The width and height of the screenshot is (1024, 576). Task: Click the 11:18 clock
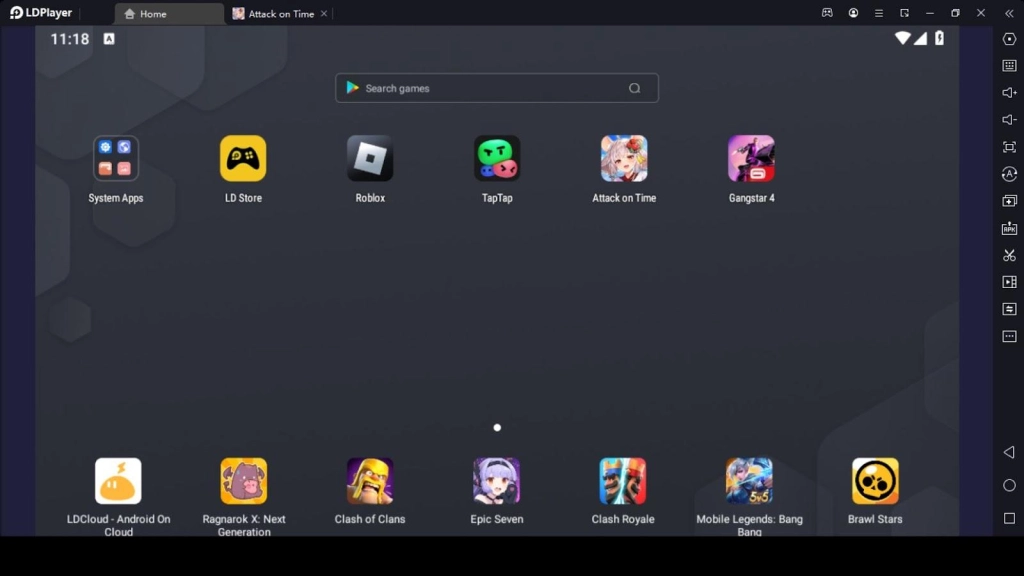coord(69,39)
